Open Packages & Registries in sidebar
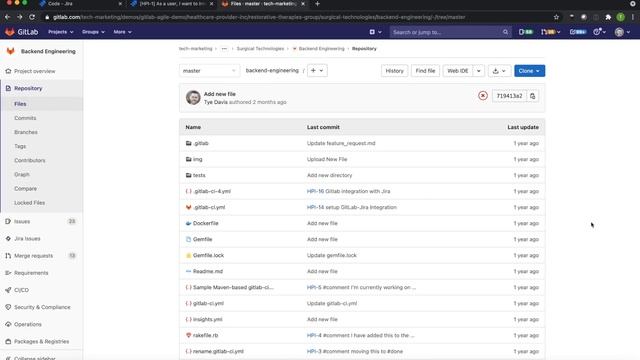Image resolution: width=640 pixels, height=360 pixels. [41, 341]
